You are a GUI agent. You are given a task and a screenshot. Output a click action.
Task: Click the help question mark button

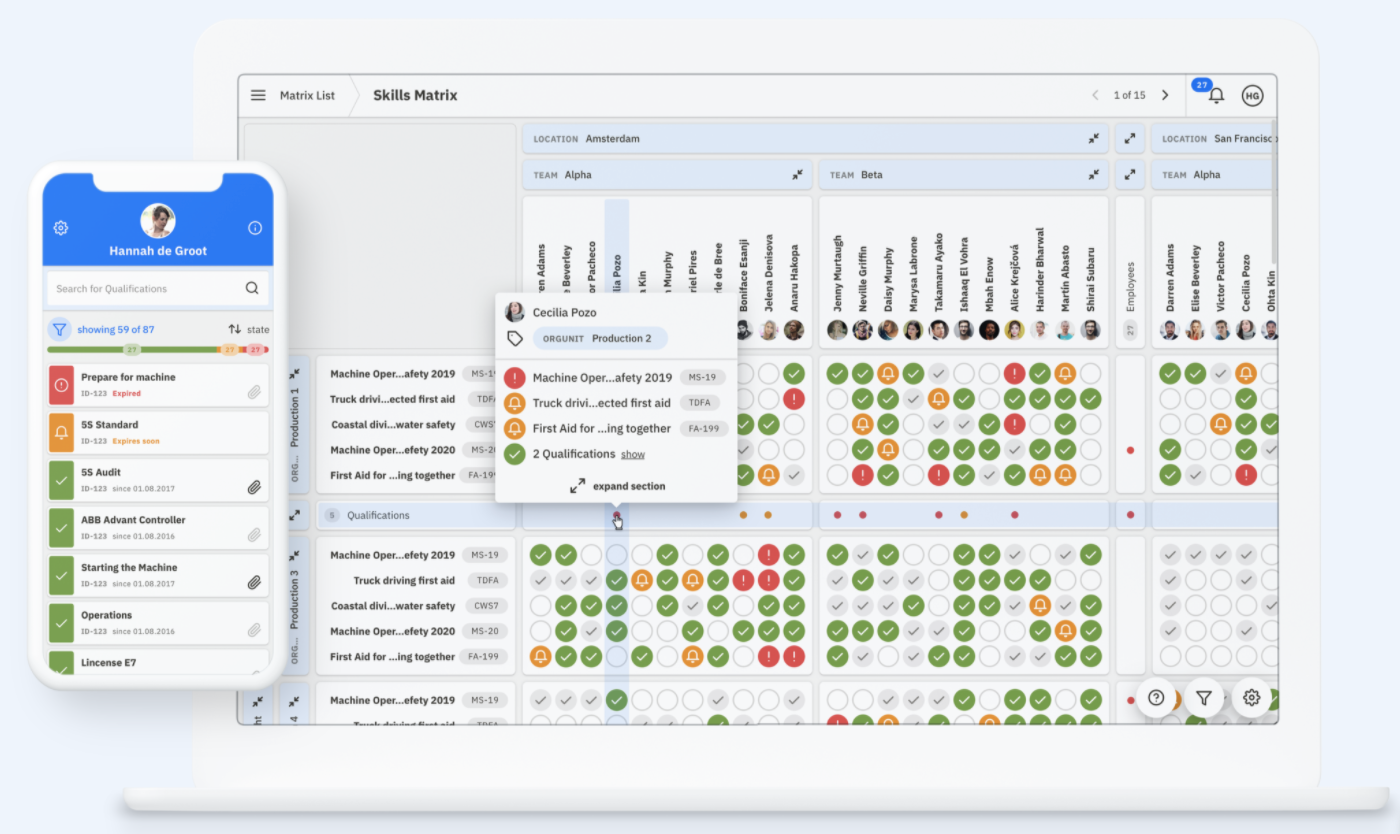coord(1156,698)
